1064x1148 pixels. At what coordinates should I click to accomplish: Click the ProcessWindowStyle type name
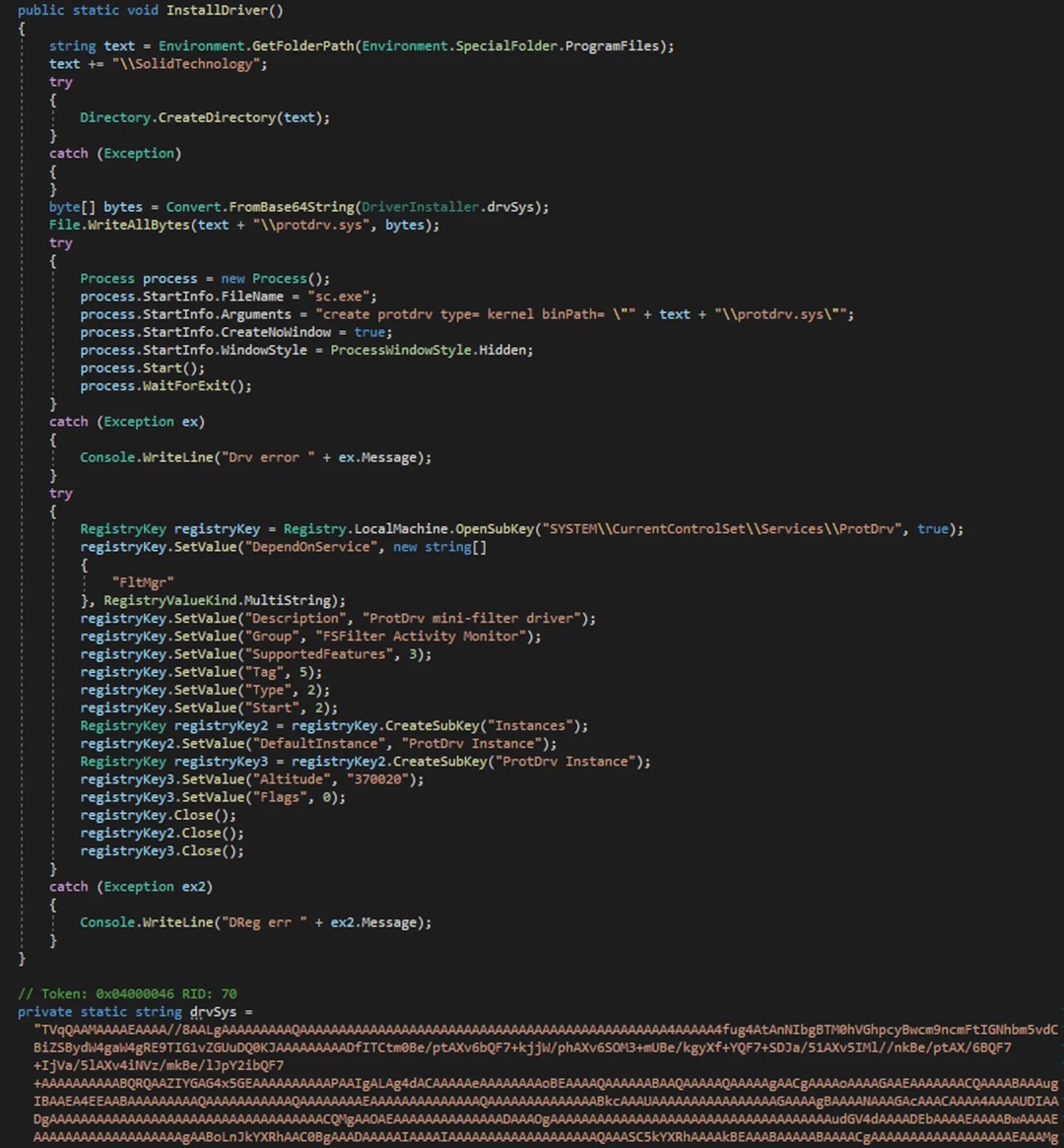point(401,350)
